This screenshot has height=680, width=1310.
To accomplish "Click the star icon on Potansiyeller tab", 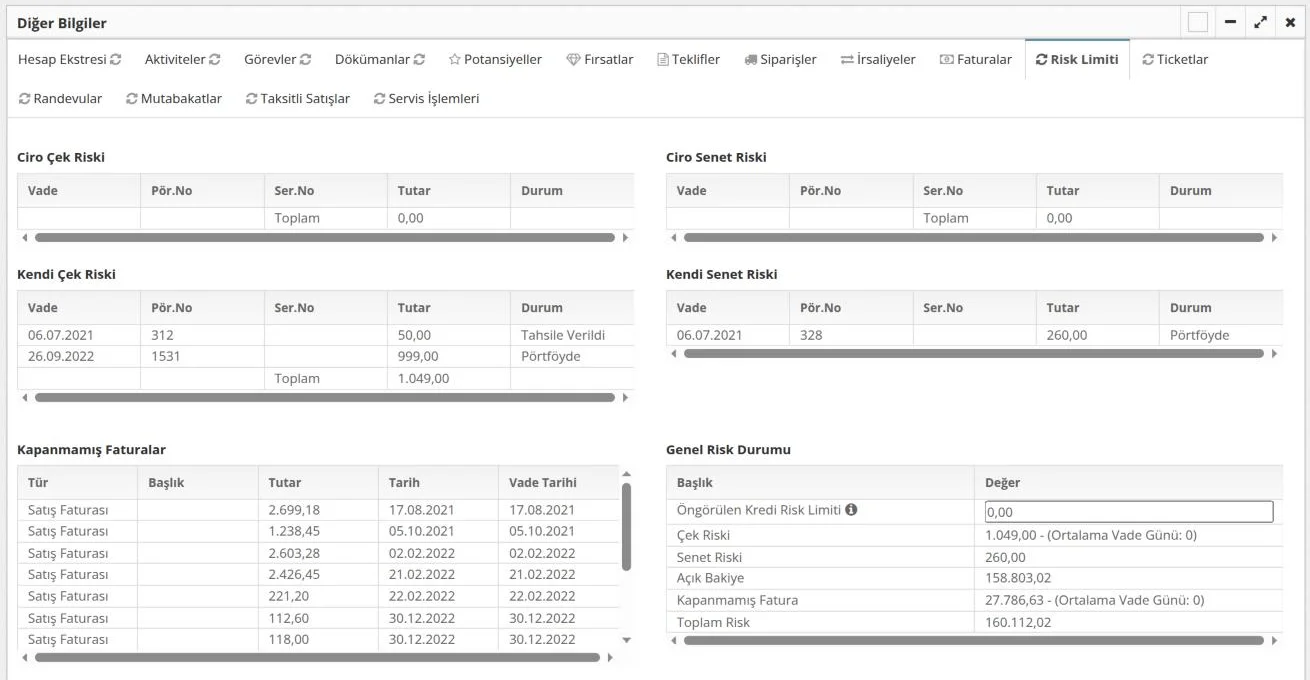I will pos(454,60).
